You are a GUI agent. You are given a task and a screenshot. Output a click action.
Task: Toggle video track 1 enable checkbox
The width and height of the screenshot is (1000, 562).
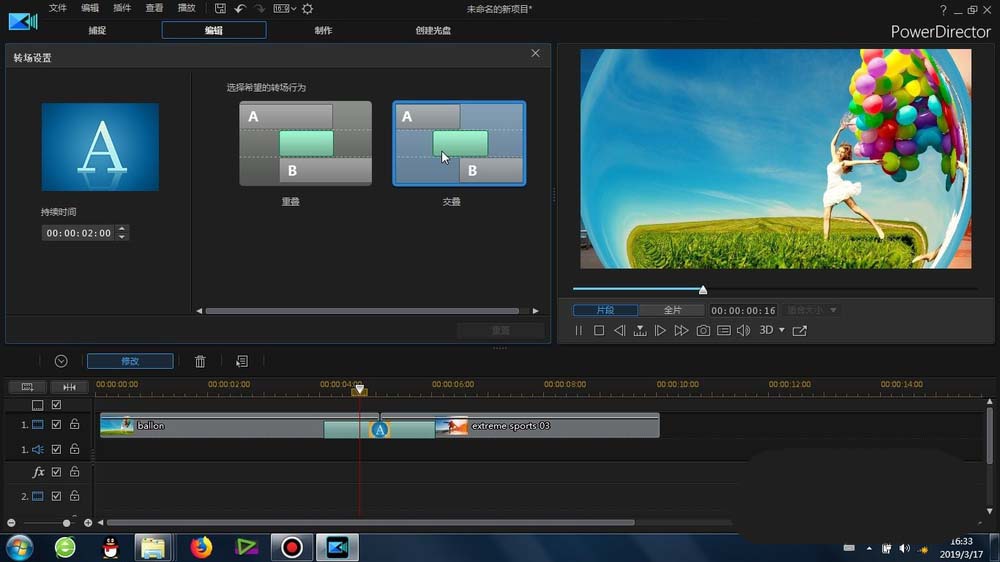pyautogui.click(x=56, y=424)
